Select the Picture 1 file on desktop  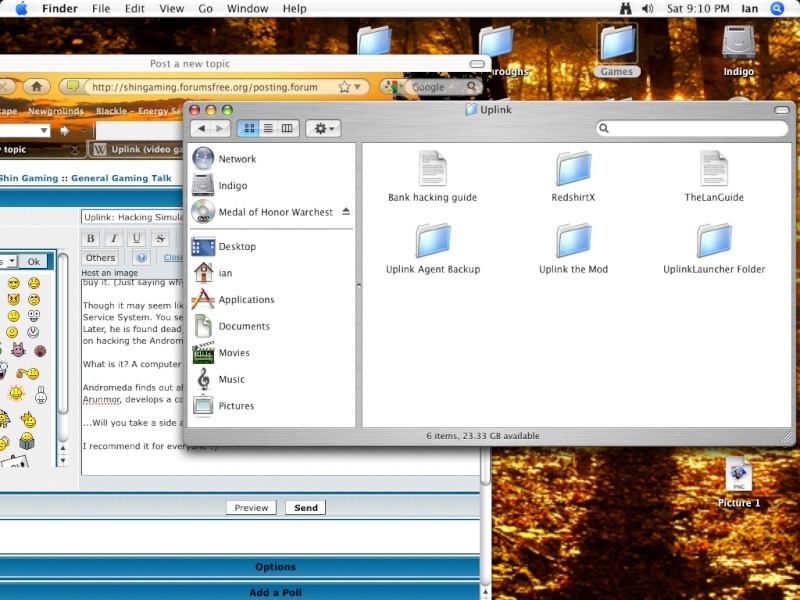click(738, 481)
